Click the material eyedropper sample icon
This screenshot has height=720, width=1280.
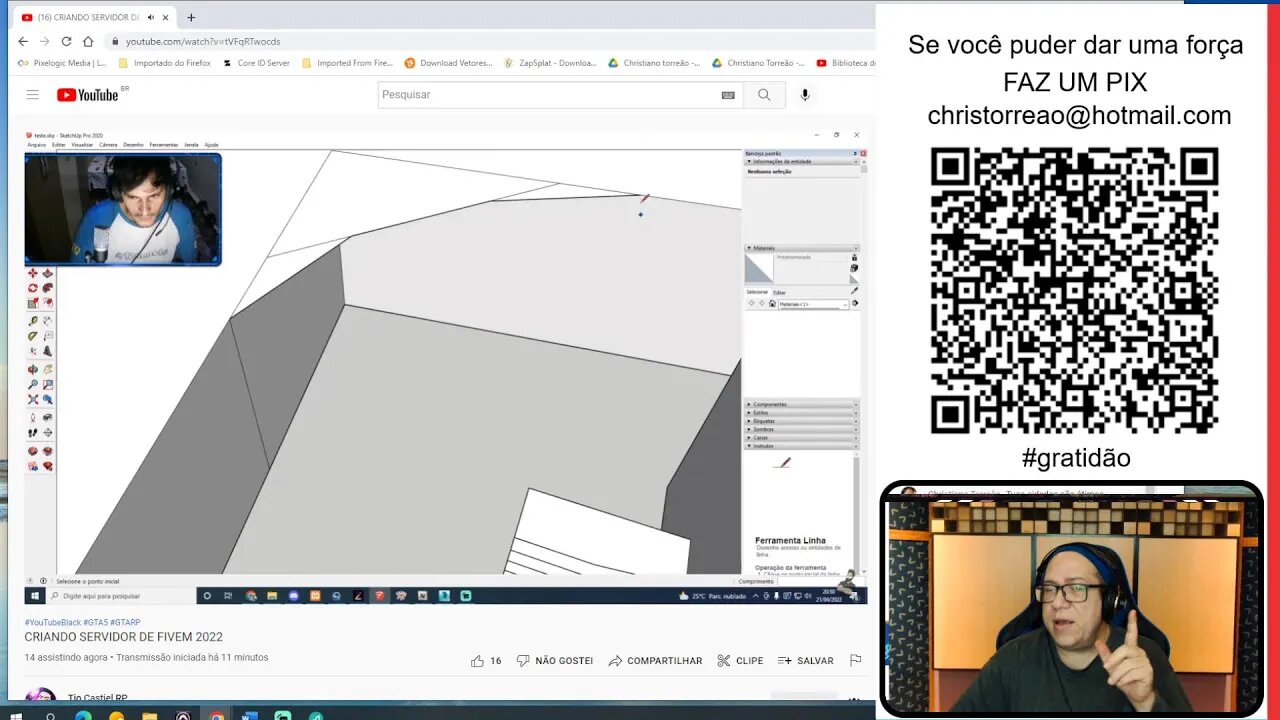pos(854,291)
